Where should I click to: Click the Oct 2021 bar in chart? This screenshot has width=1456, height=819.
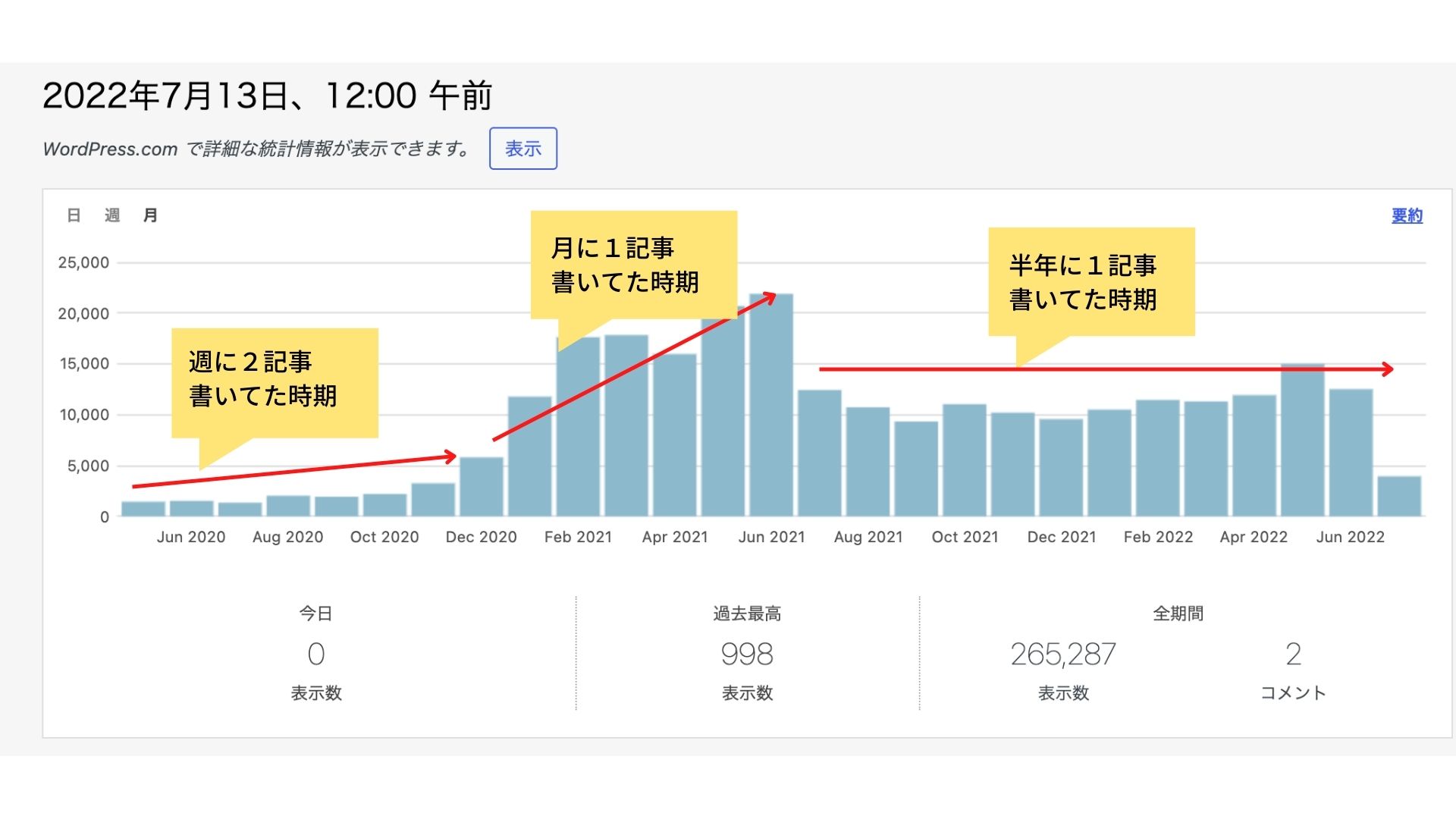[965, 460]
